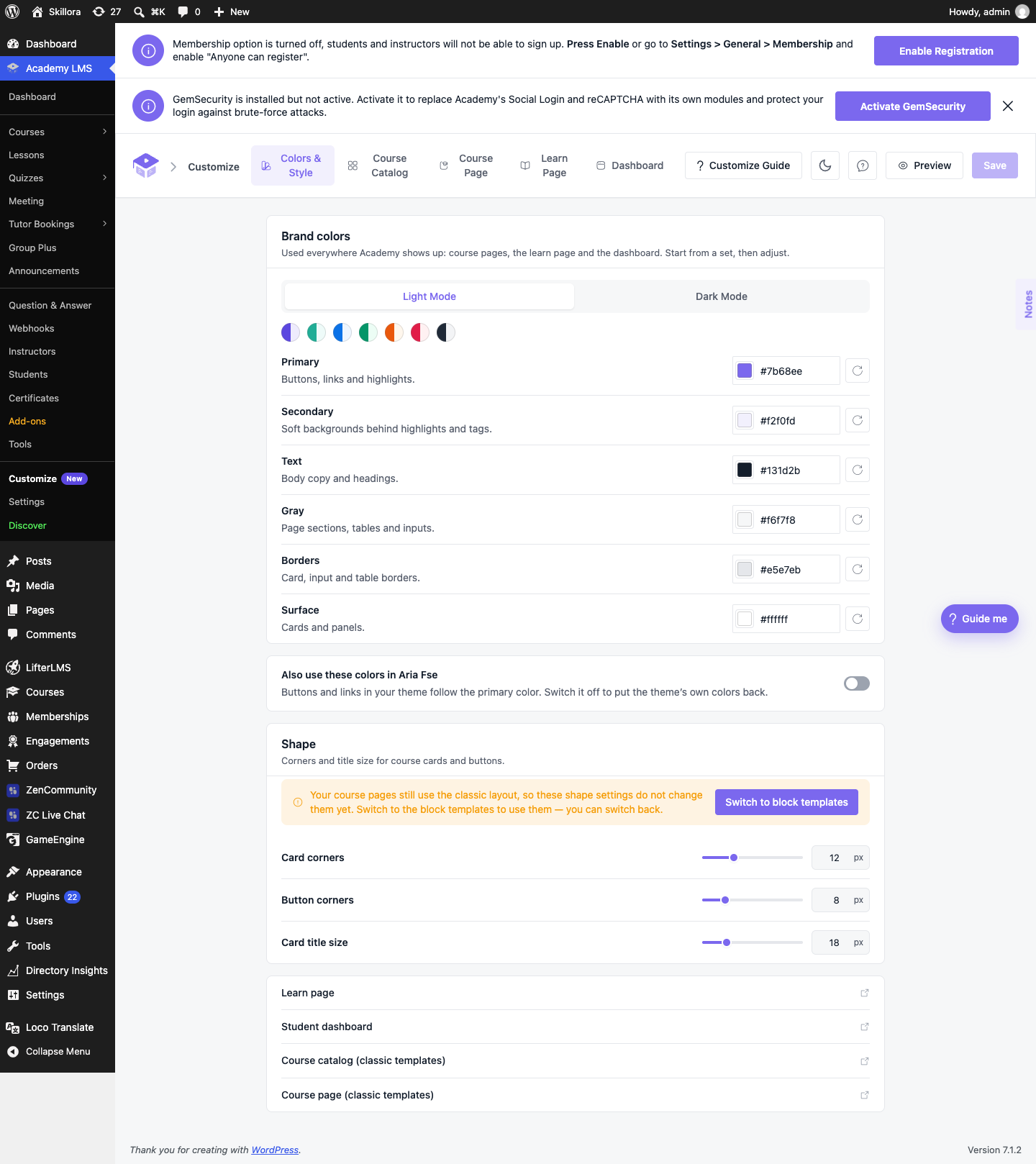This screenshot has height=1164, width=1036.
Task: Open Learn page external link icon
Action: tap(865, 993)
